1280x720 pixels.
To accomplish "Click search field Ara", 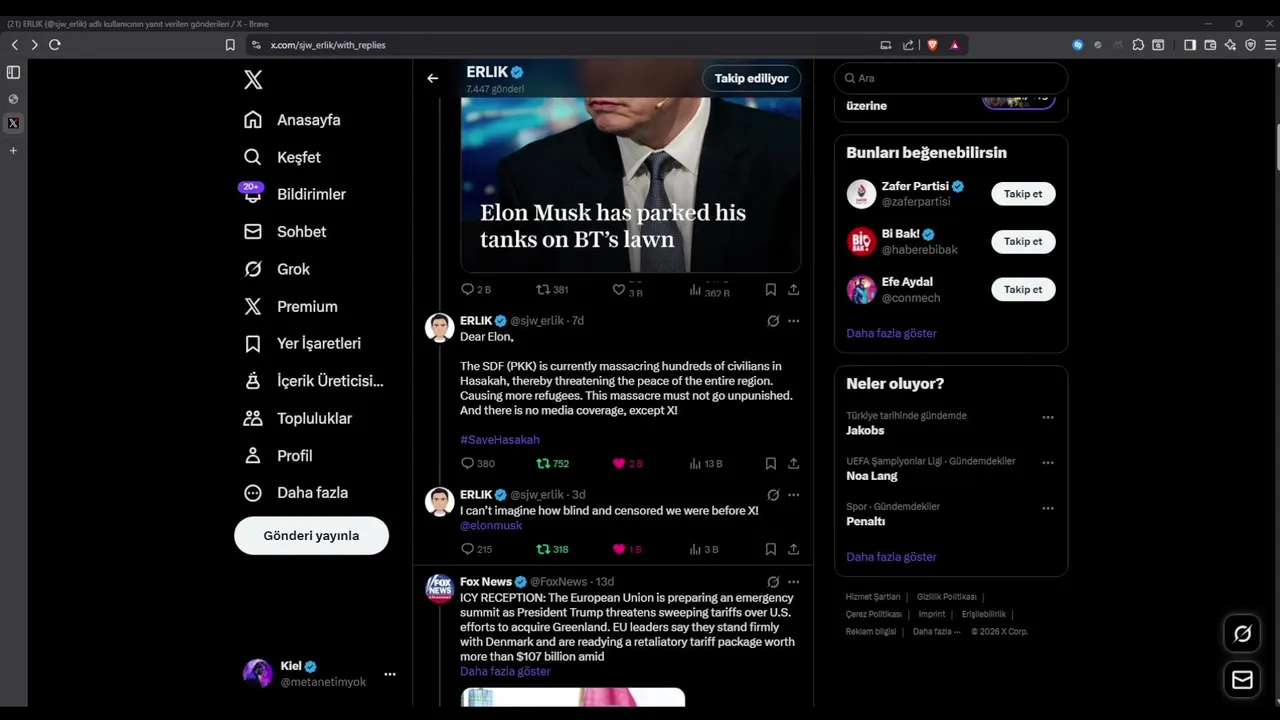I will (951, 78).
